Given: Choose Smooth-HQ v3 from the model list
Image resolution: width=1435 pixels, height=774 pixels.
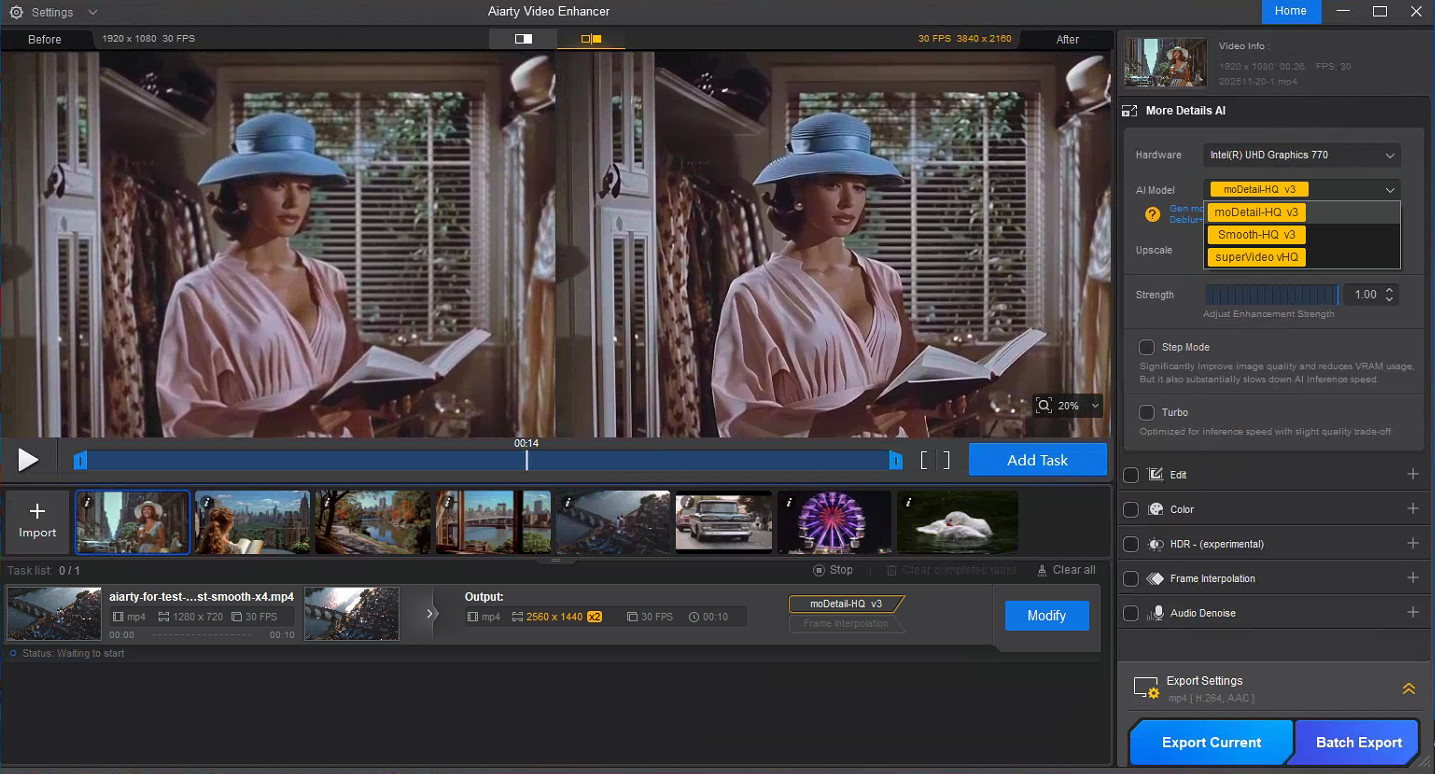Looking at the screenshot, I should (x=1256, y=235).
